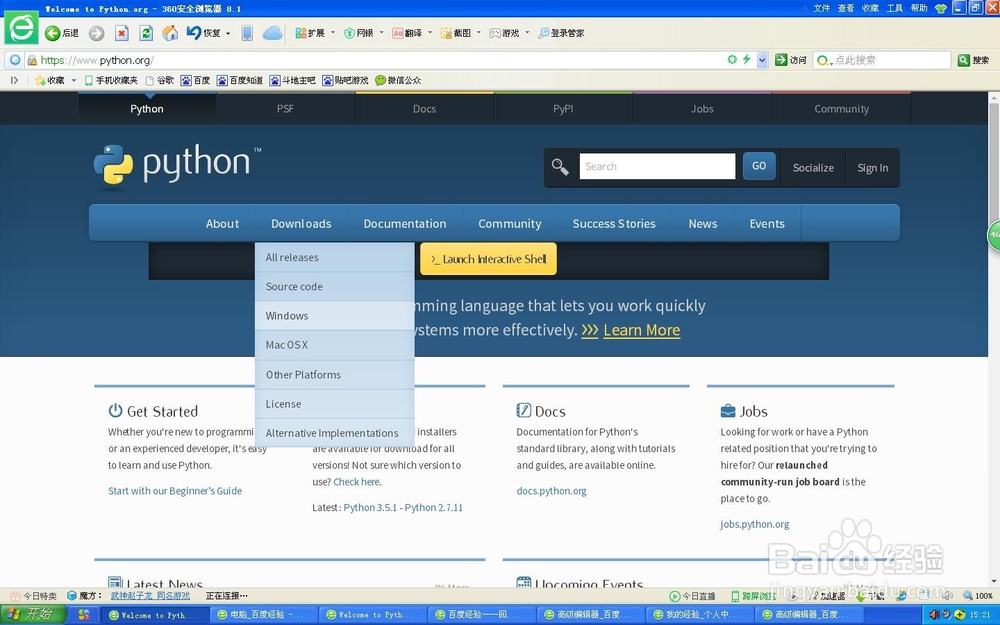Open the 查看 menu

(x=846, y=8)
